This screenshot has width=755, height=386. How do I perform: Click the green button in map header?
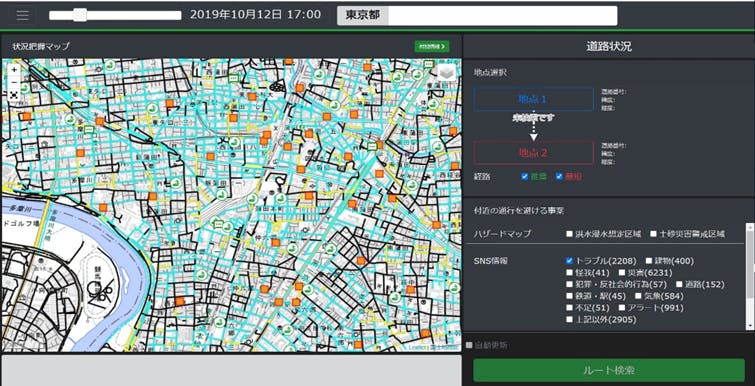tap(432, 46)
